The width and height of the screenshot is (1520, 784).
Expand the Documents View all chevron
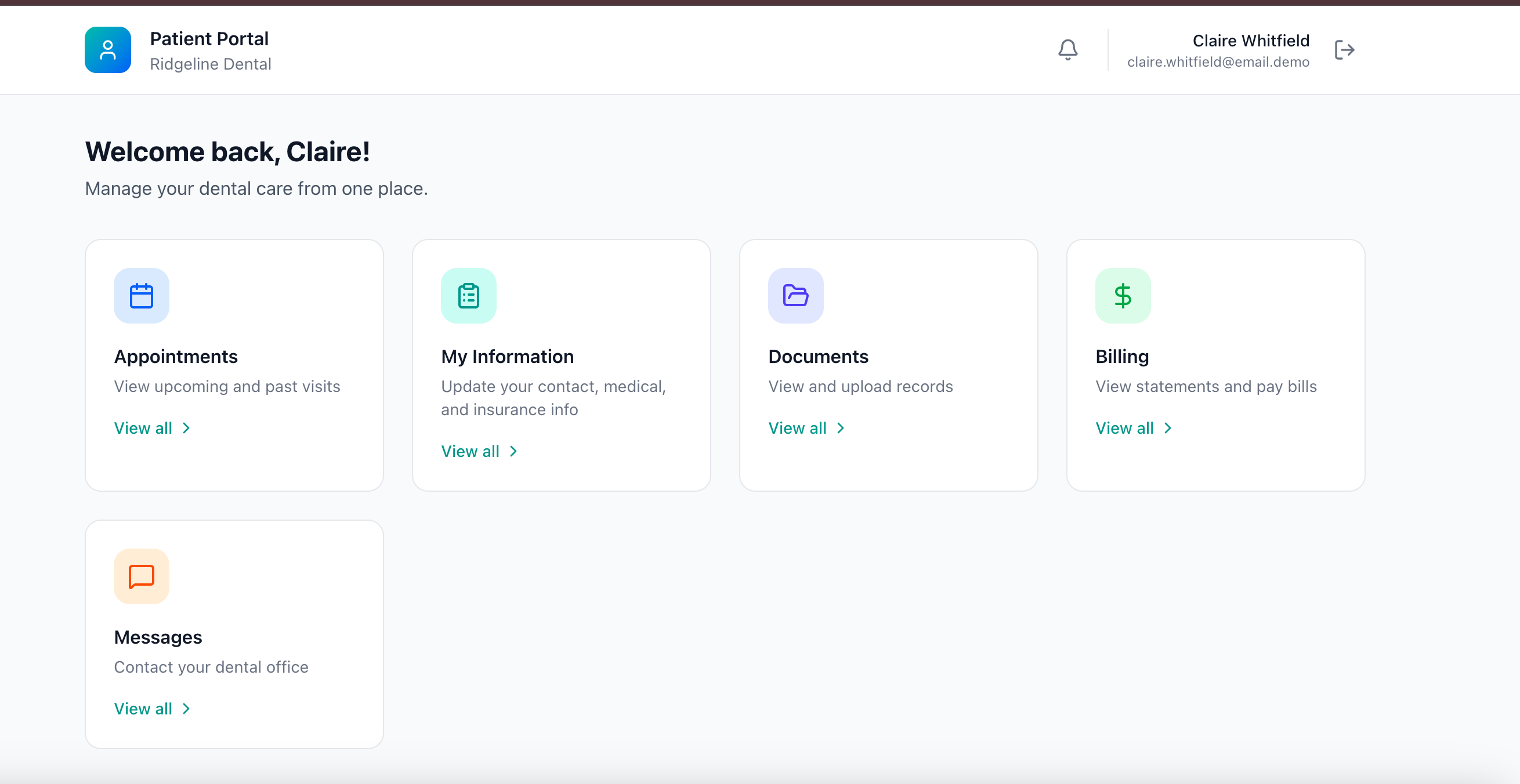pos(840,428)
